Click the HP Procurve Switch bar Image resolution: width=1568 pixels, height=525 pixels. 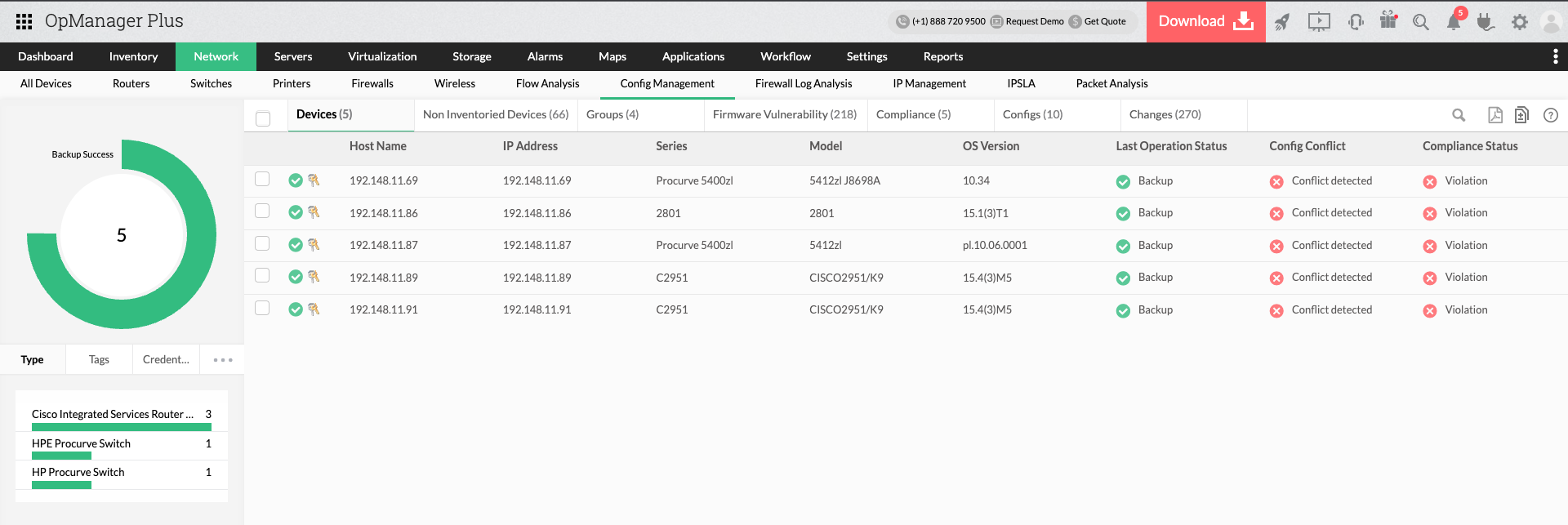tap(61, 485)
